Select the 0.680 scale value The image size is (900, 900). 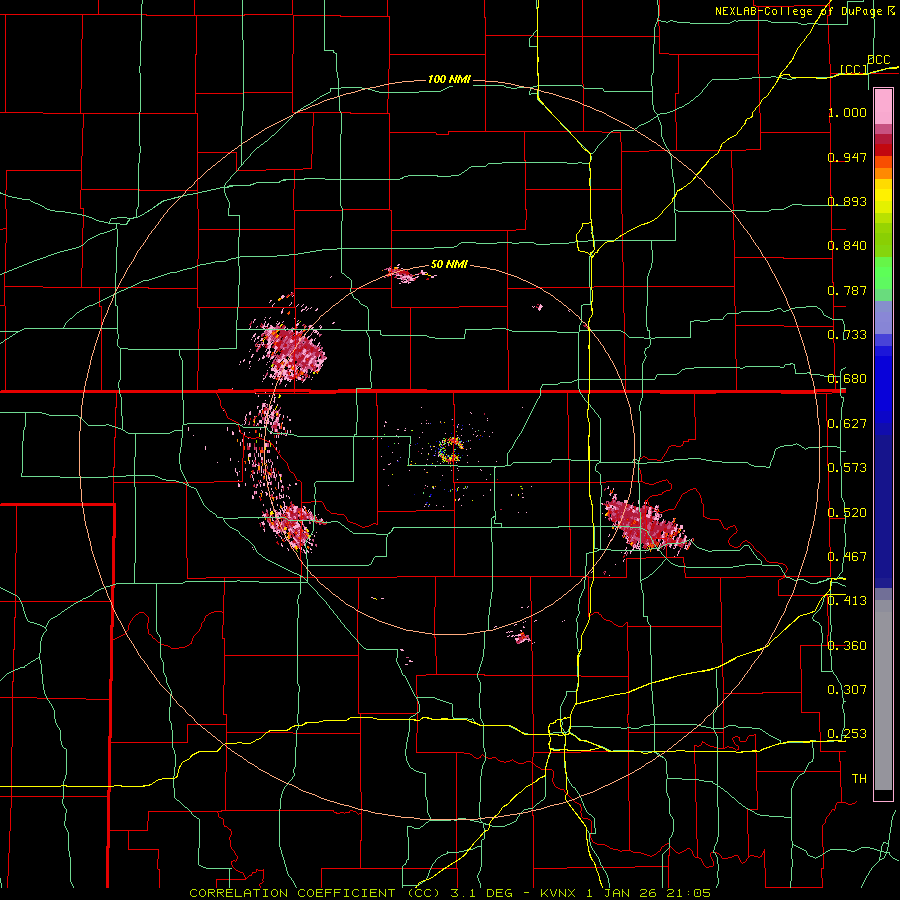click(x=847, y=379)
